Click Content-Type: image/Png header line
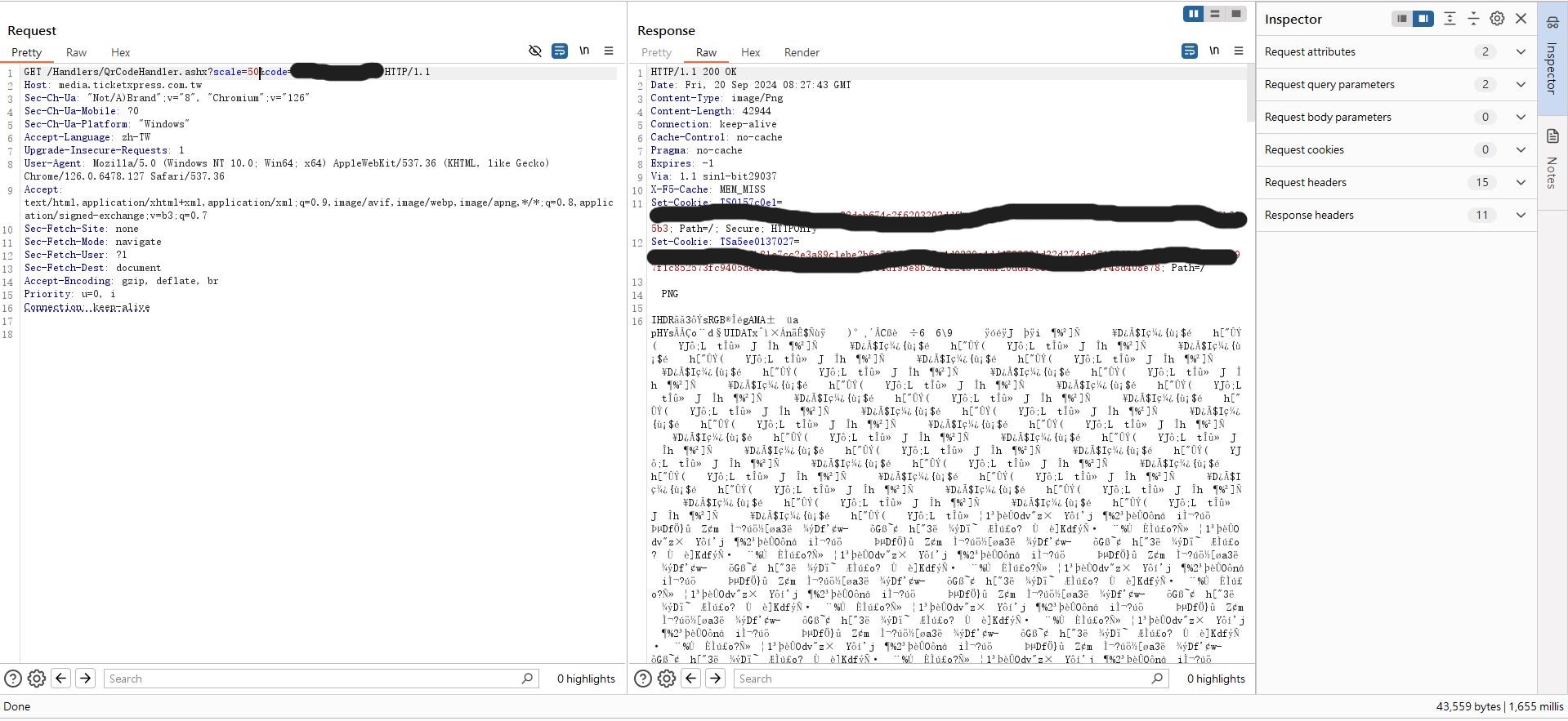Viewport: 1568px width, 721px height. [x=717, y=98]
